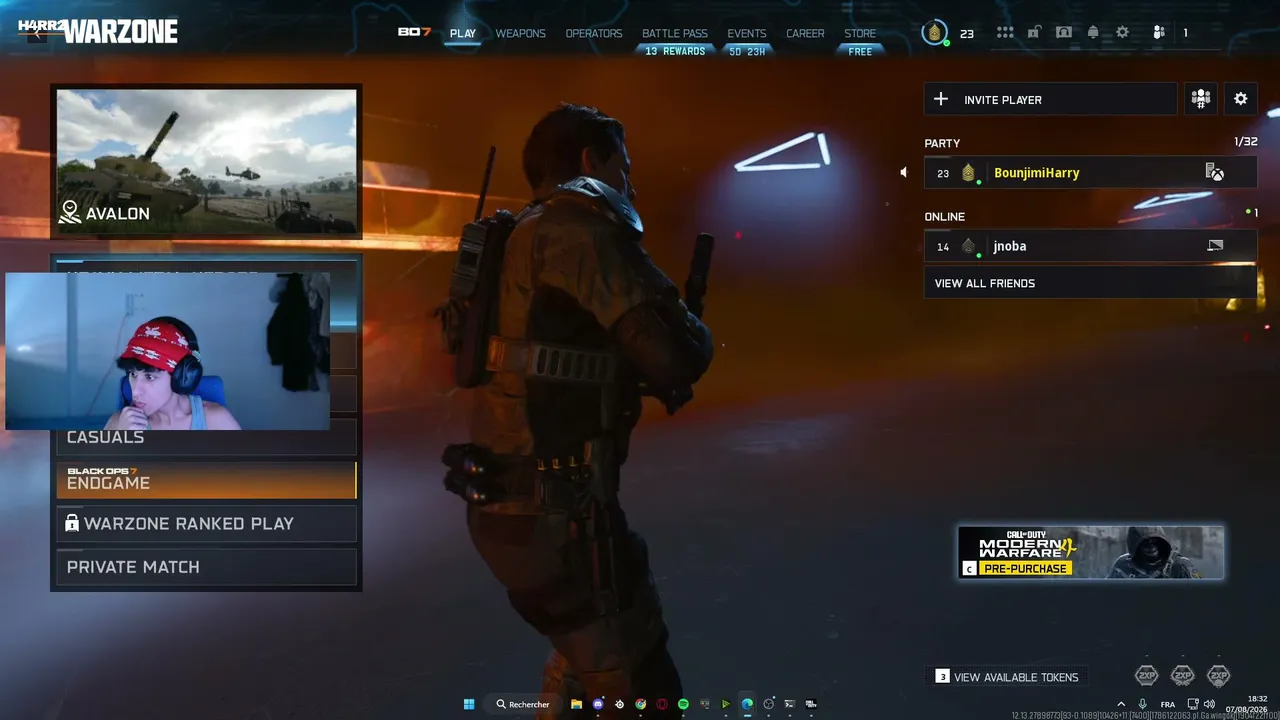Screen dimensions: 1280x720
Task: Select the last 2XP token icon
Action: (1218, 676)
